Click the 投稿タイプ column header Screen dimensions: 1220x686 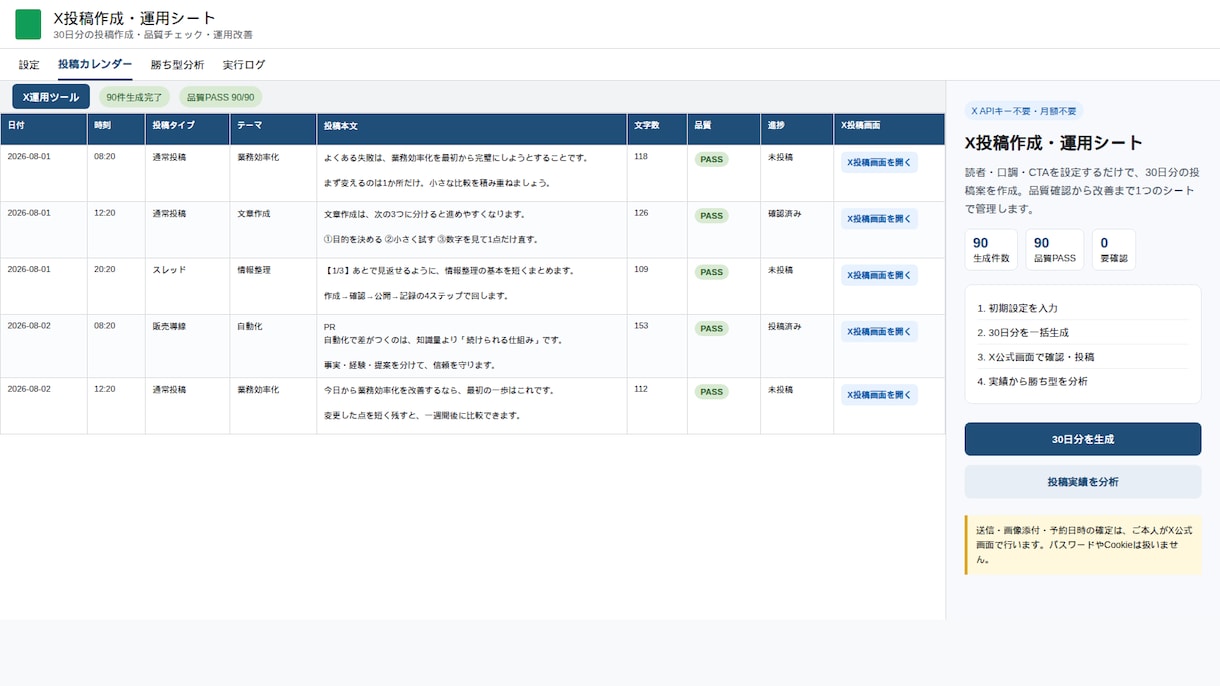(x=187, y=129)
